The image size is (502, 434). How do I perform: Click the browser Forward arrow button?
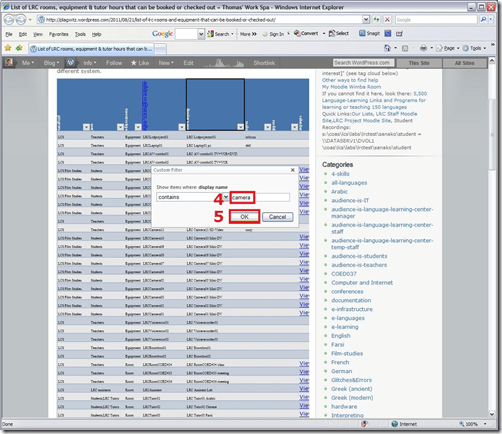pyautogui.click(x=21, y=20)
